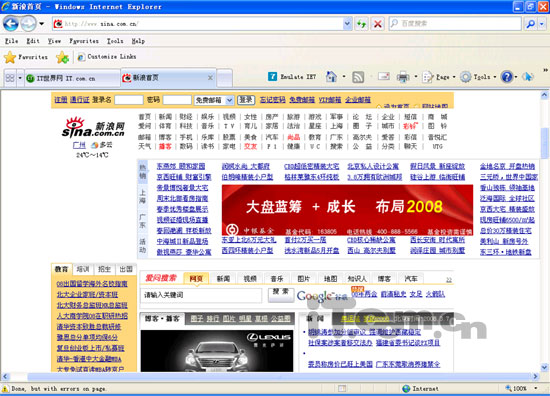Click the vertical scrollbar down arrow
The image size is (550, 396).
pos(544,368)
